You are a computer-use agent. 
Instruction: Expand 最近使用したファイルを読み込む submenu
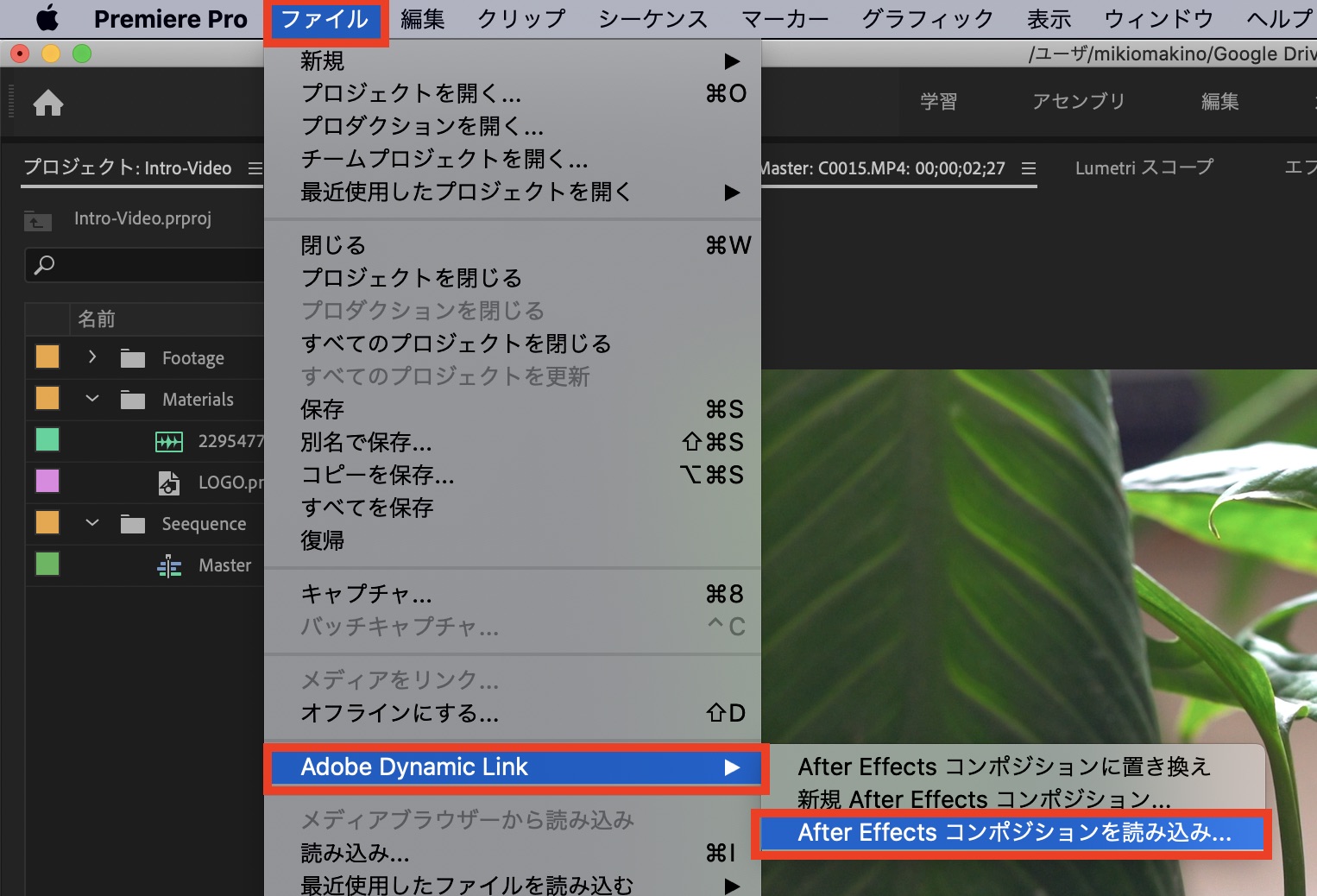tap(513, 884)
